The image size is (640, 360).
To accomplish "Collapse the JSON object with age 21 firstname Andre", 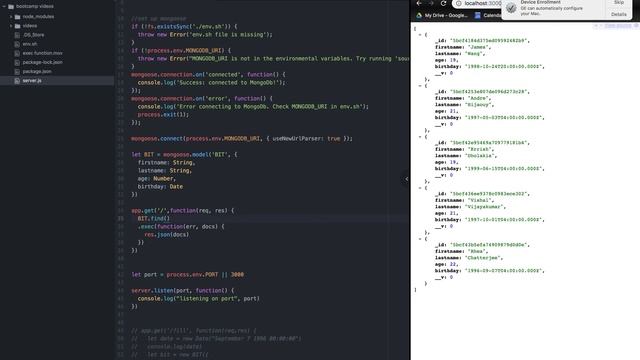I will [420, 86].
